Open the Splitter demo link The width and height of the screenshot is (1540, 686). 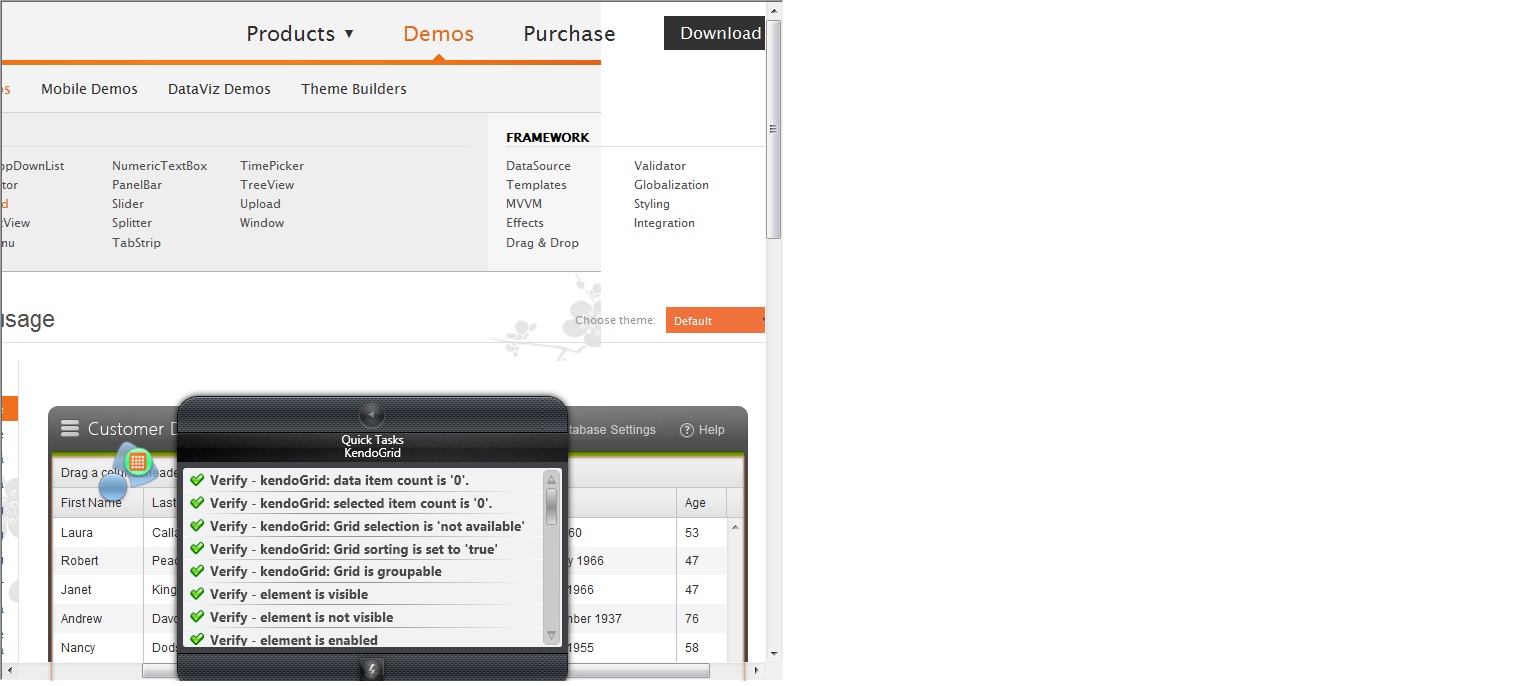click(x=132, y=223)
